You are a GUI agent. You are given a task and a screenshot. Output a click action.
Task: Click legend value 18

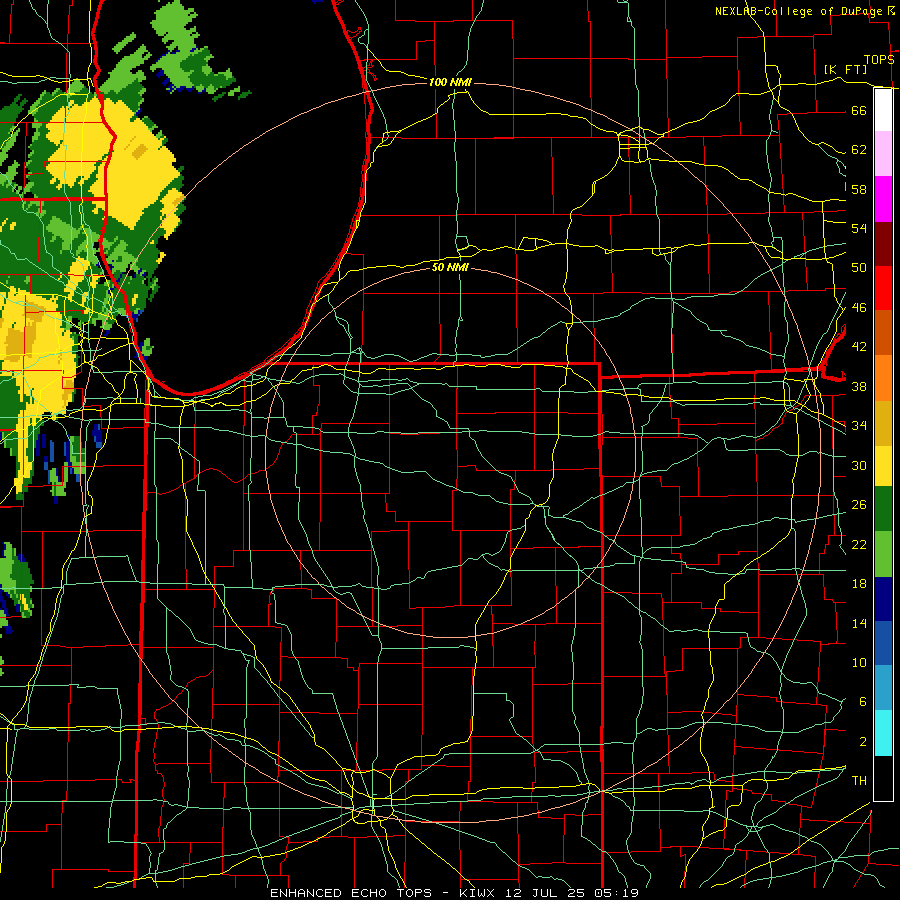(x=859, y=584)
